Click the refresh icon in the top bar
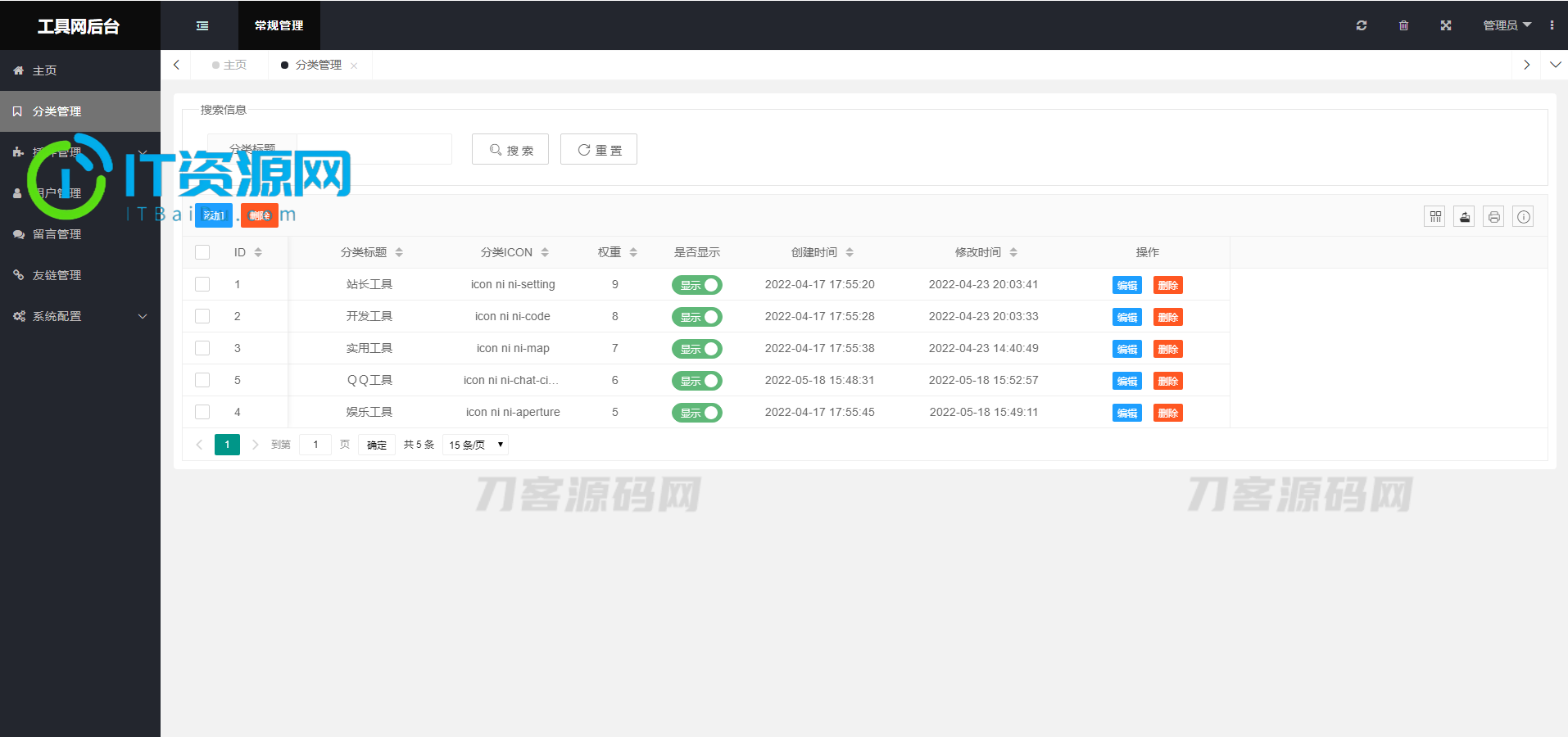Viewport: 1568px width, 737px height. tap(1362, 25)
